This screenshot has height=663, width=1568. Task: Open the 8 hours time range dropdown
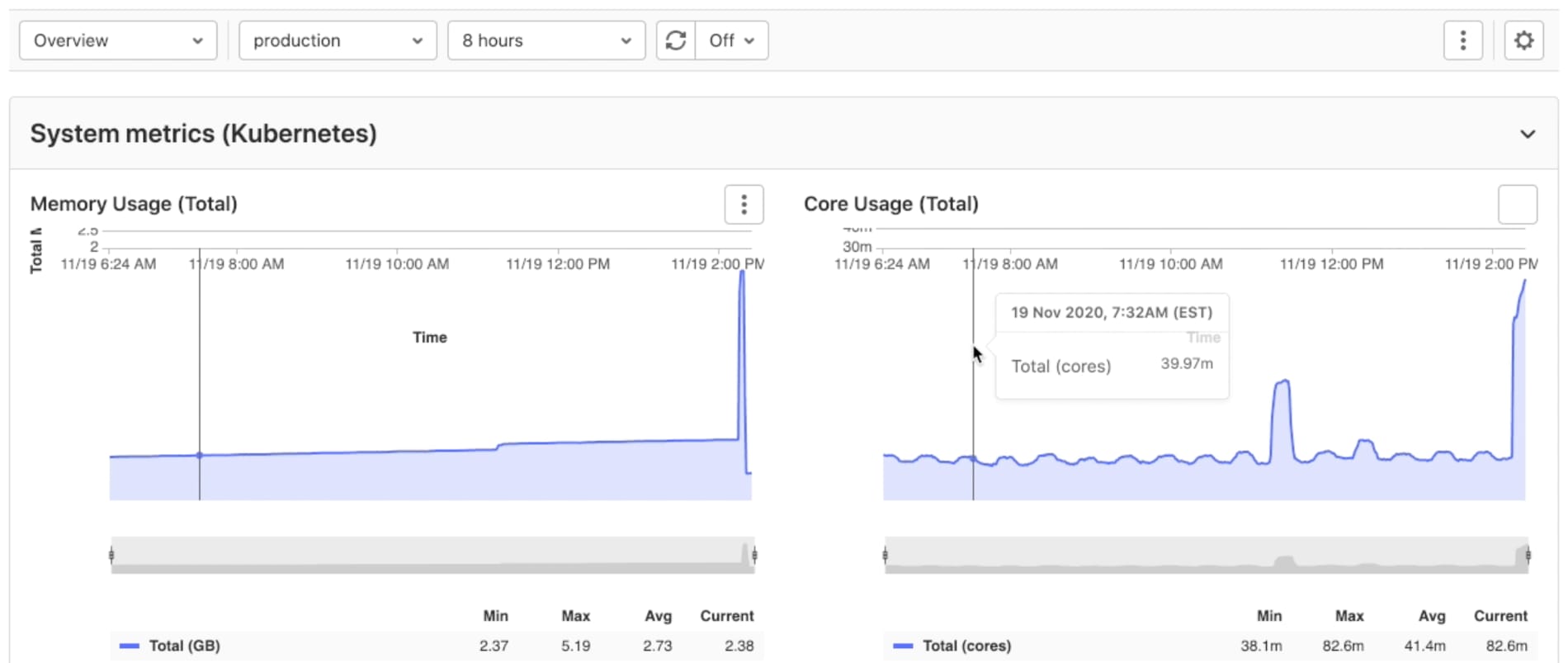[546, 40]
